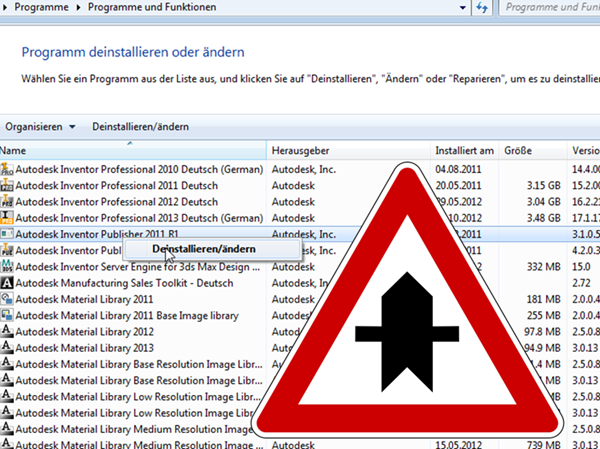600x449 pixels.
Task: Open the Organisieren dropdown menu
Action: [40, 127]
